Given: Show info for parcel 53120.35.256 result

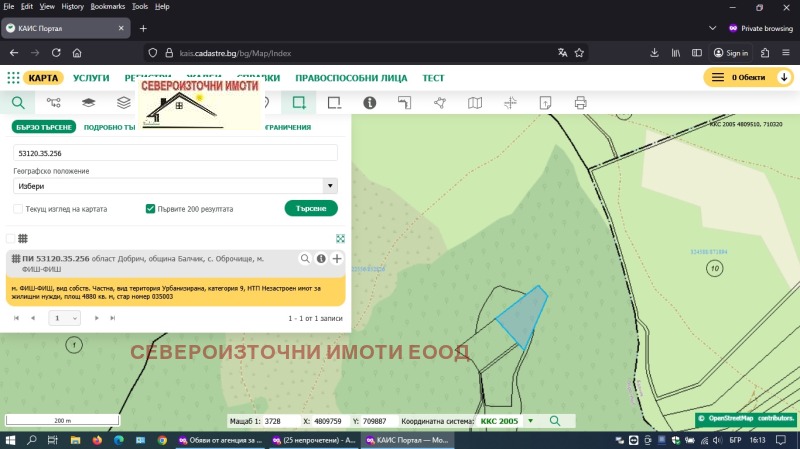Looking at the screenshot, I should (x=321, y=259).
